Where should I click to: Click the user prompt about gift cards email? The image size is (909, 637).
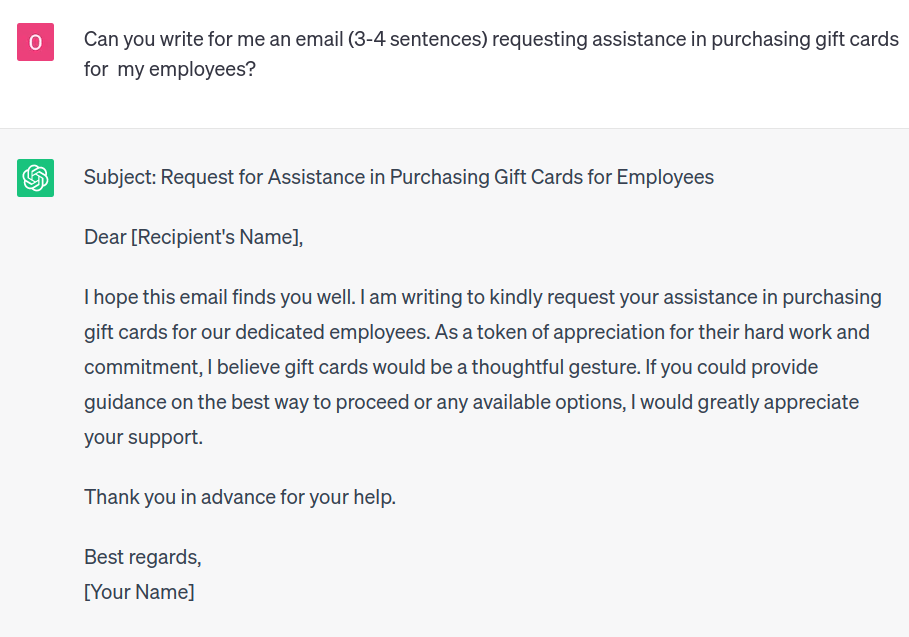tap(490, 41)
